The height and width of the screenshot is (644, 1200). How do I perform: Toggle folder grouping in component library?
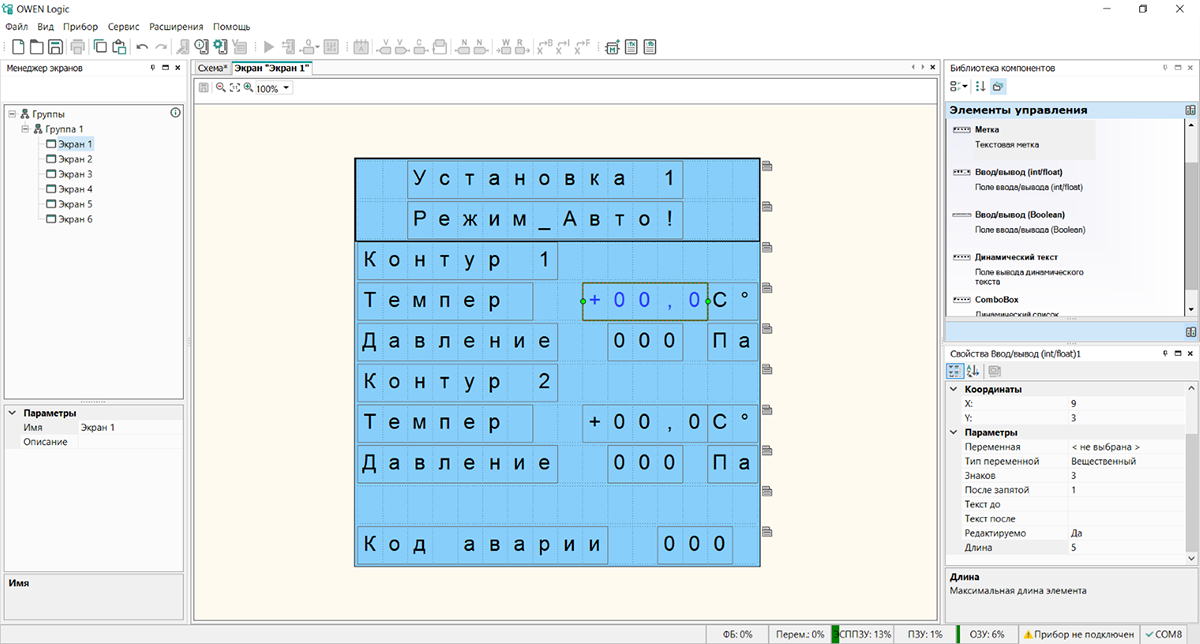point(997,87)
